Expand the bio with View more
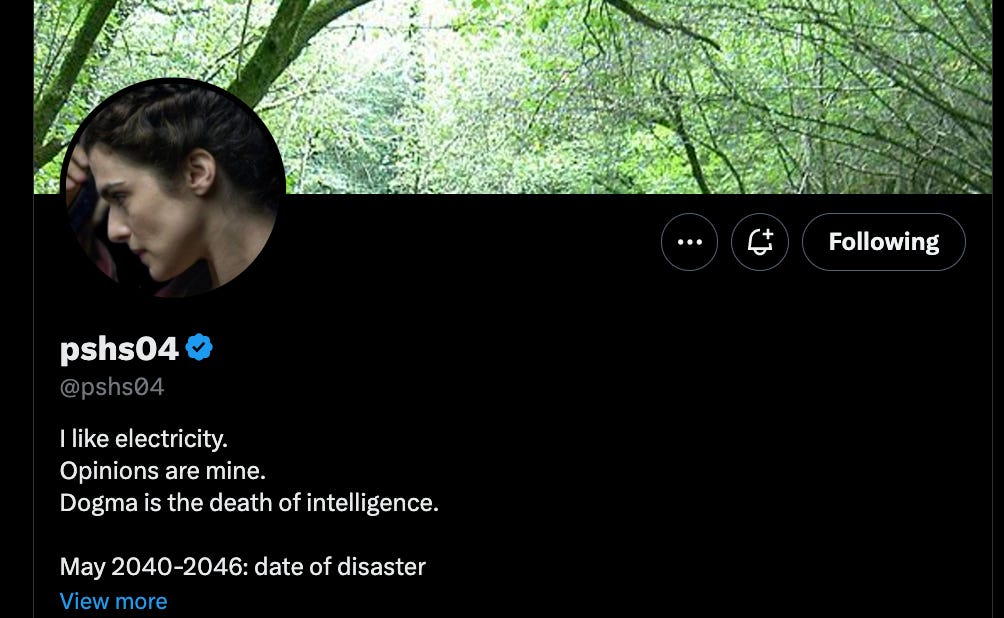 [113, 601]
